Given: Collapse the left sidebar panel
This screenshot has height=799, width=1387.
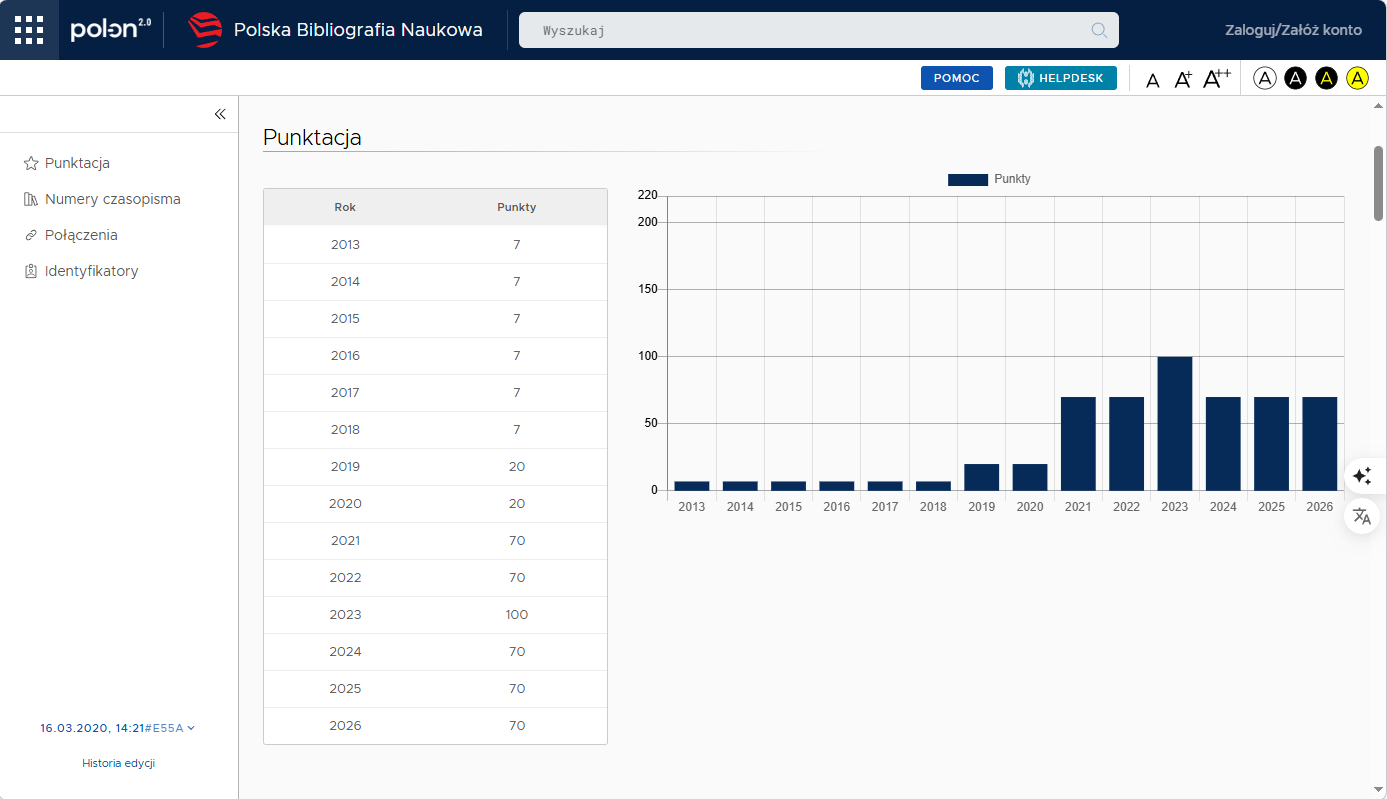Looking at the screenshot, I should pos(220,114).
